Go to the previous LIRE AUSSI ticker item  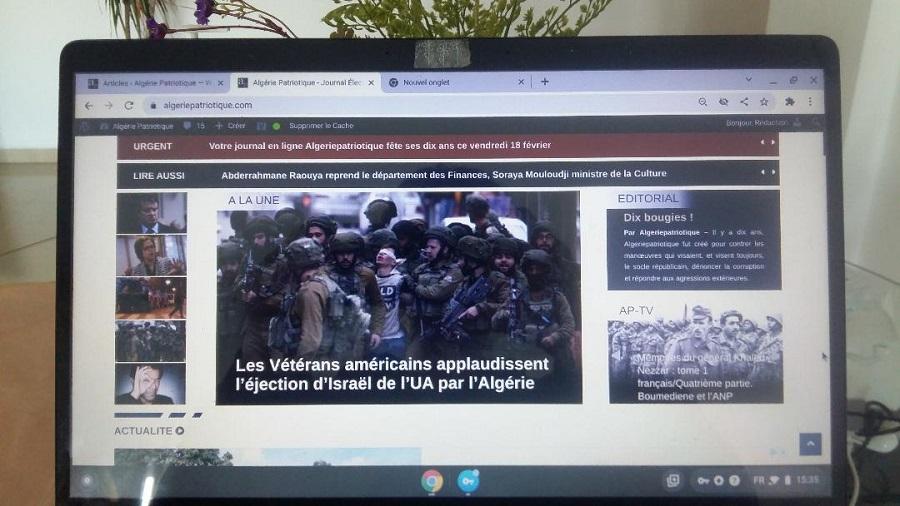[762, 172]
